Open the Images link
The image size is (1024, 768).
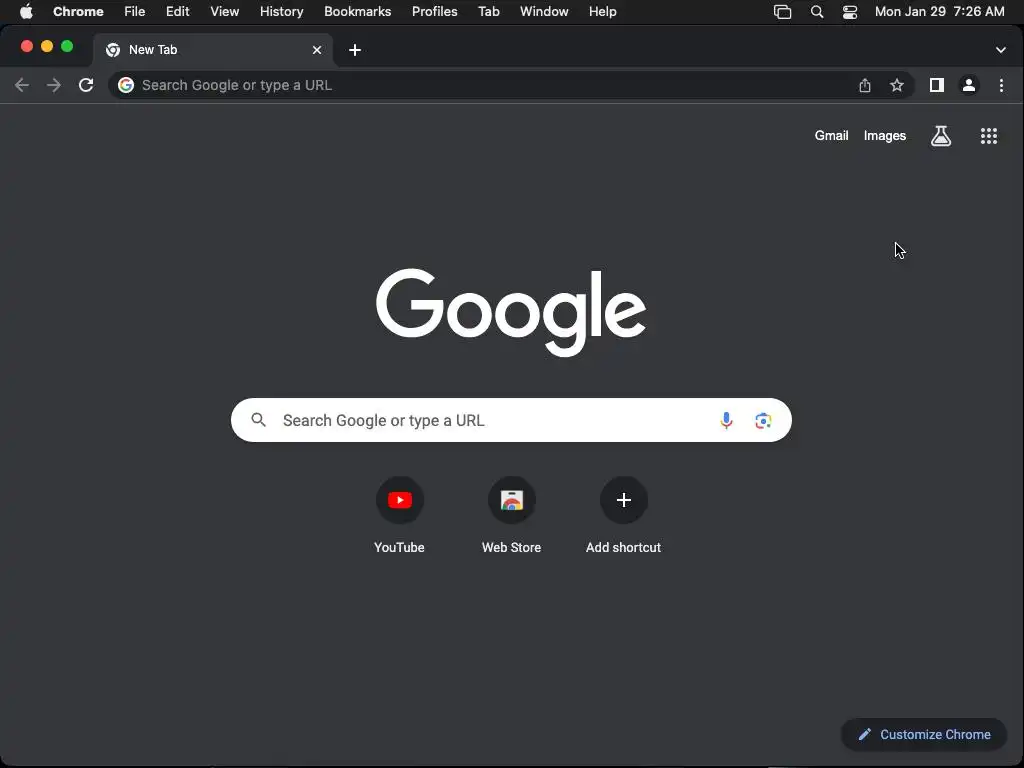(x=885, y=136)
